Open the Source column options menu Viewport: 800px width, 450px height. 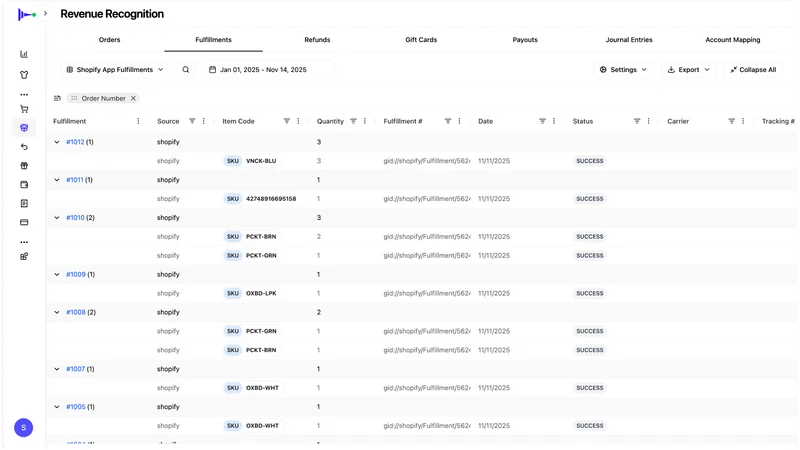click(x=204, y=121)
